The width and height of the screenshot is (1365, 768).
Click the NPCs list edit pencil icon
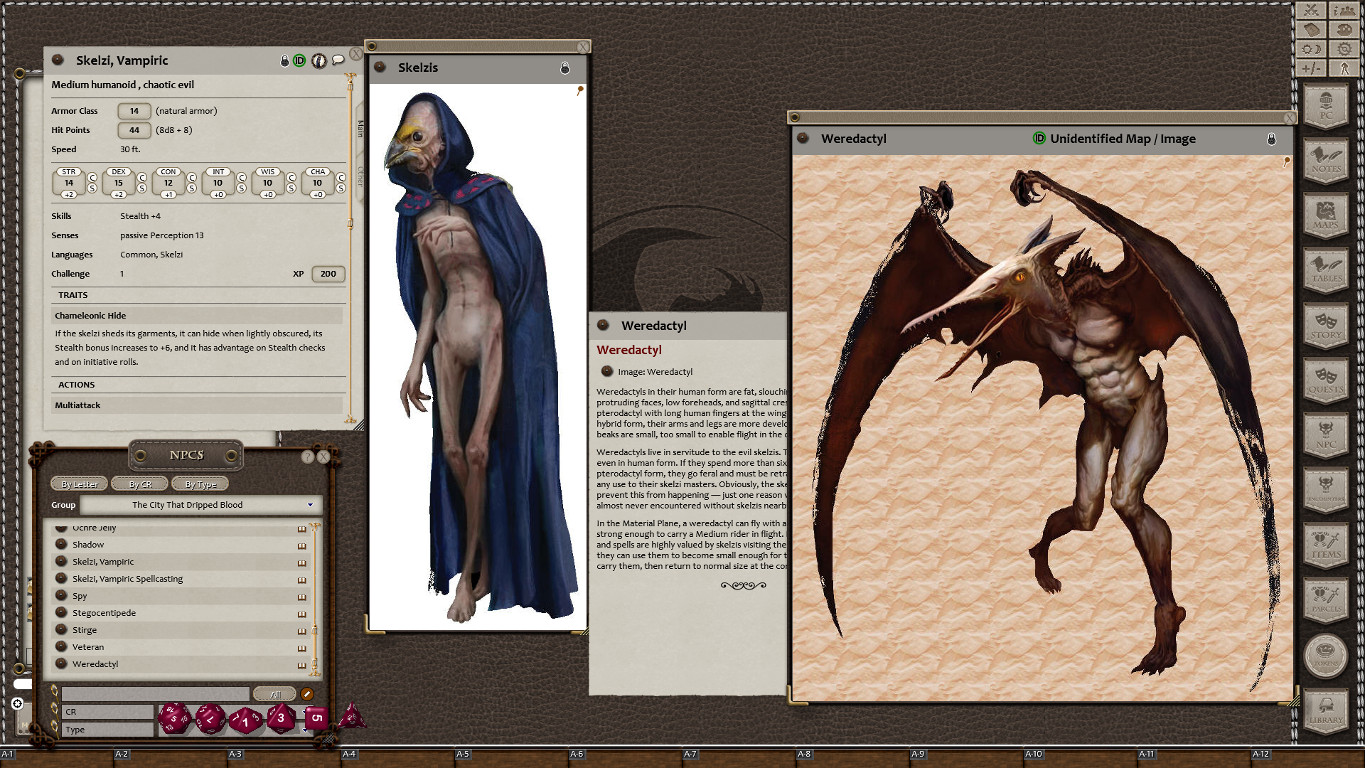[307, 693]
